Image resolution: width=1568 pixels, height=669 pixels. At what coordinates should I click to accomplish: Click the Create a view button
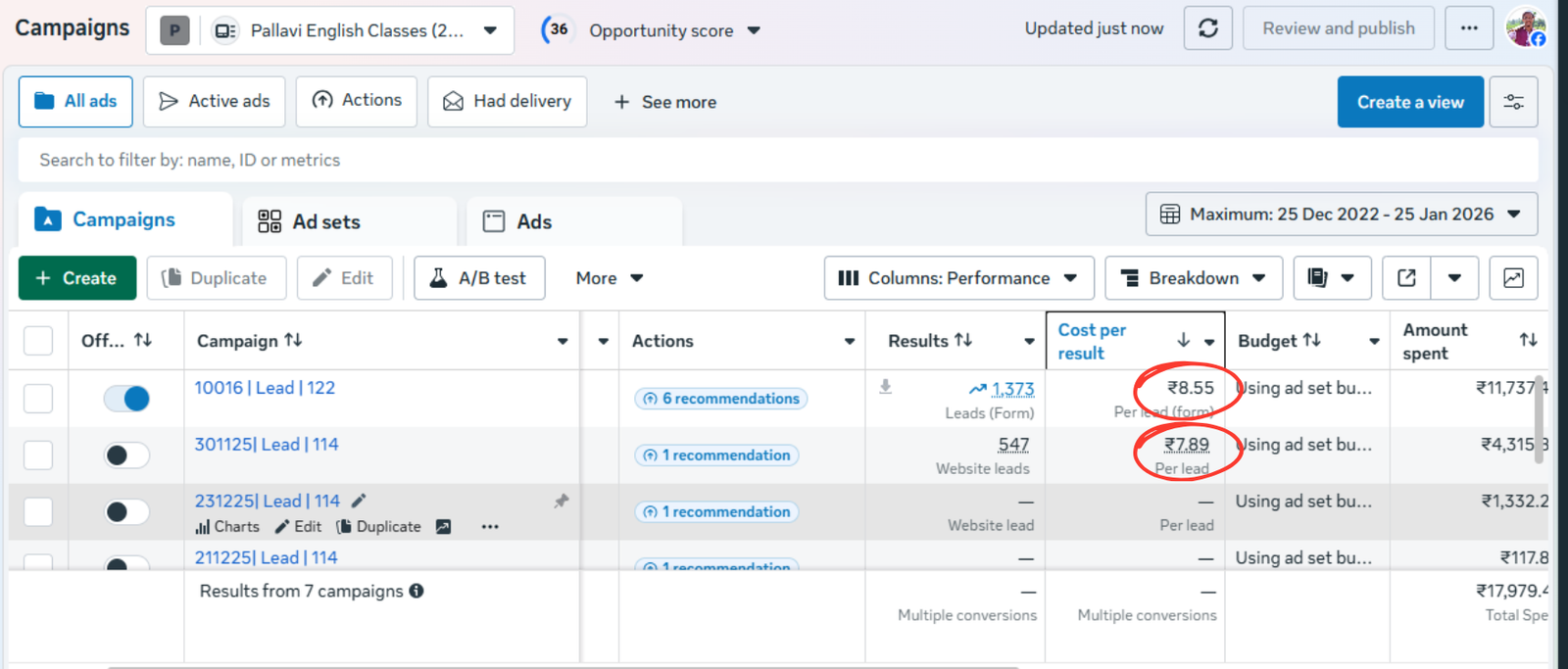(1410, 102)
